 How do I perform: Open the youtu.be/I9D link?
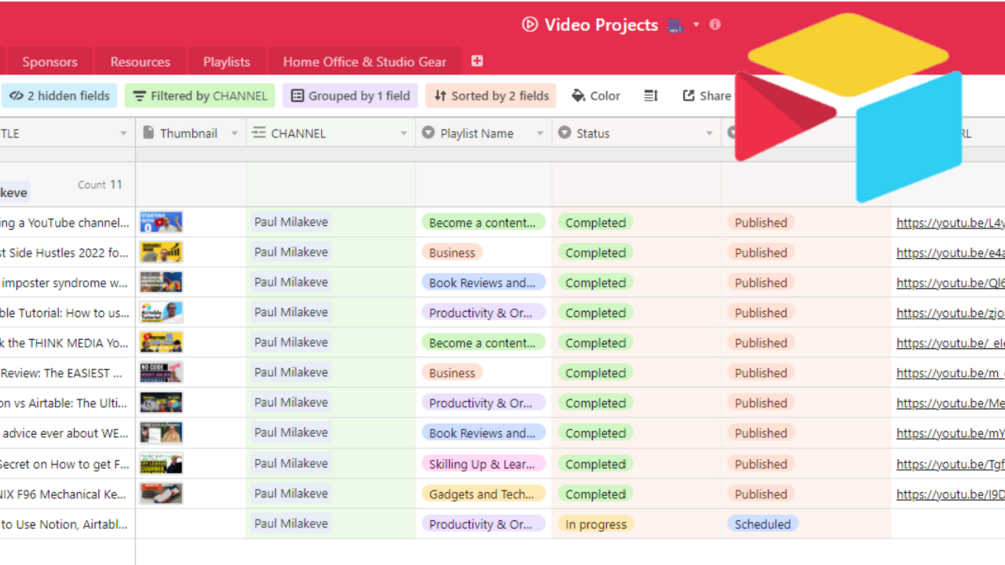click(951, 494)
